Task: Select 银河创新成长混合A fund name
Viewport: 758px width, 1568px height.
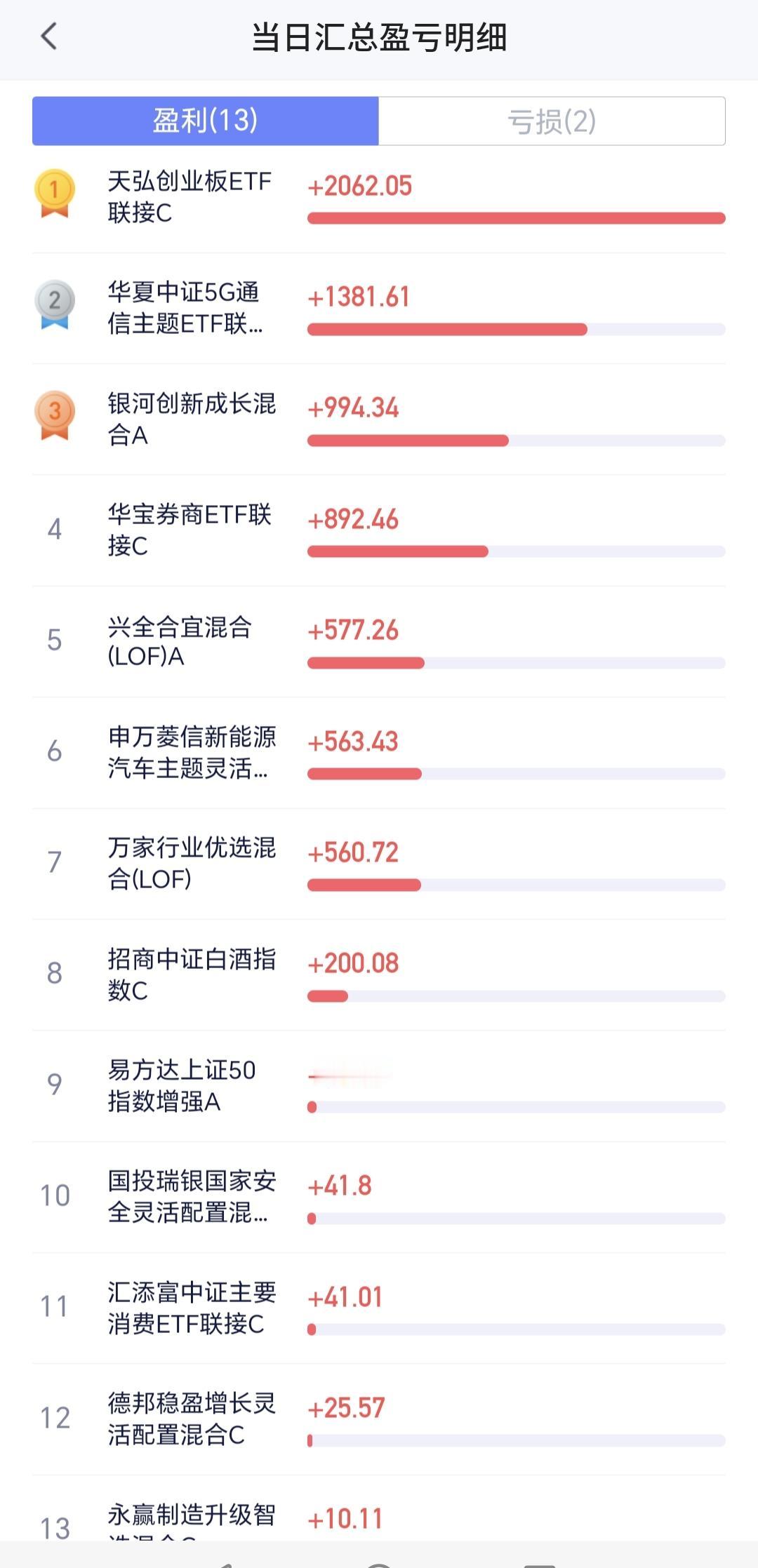Action: point(191,419)
